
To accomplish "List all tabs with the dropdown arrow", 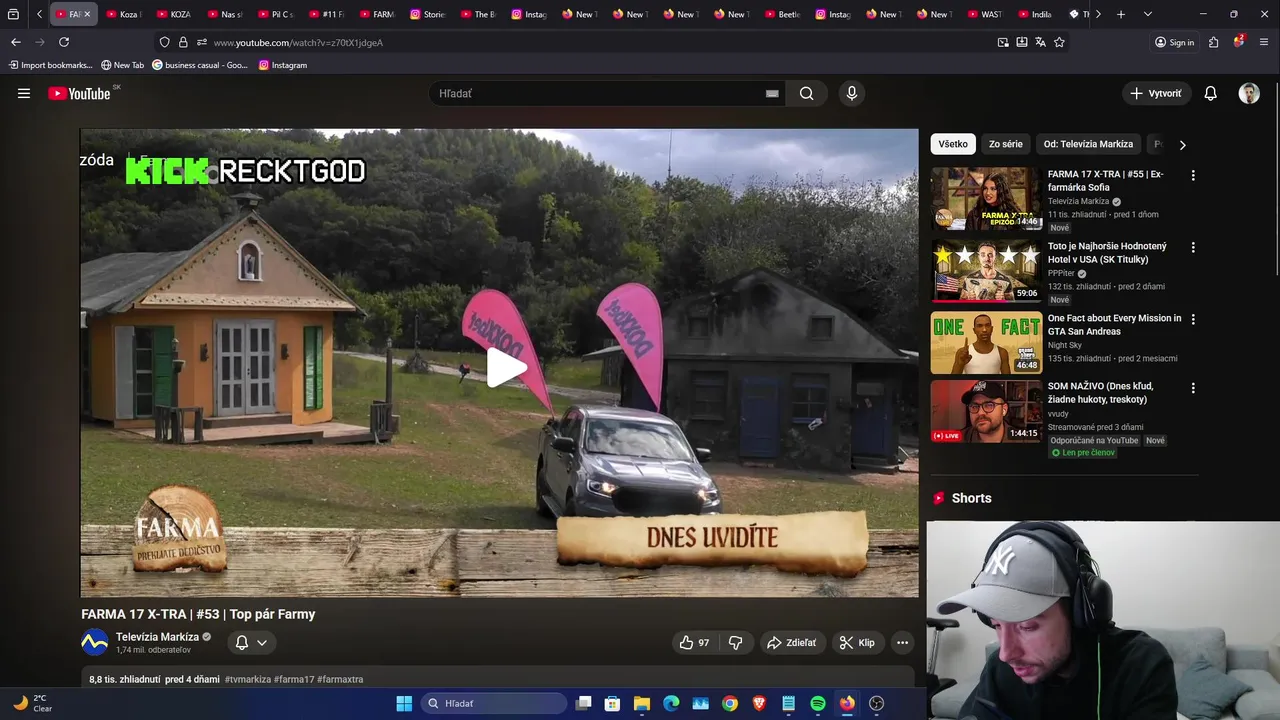I will pos(1147,14).
